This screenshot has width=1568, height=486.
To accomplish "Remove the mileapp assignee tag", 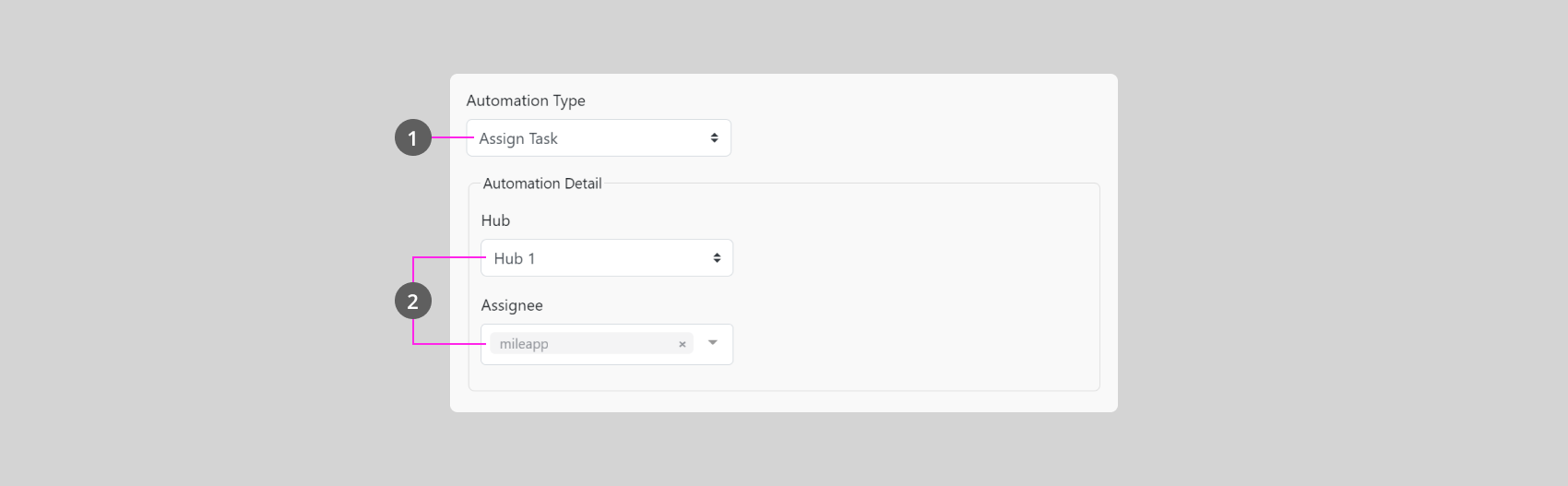I will [x=683, y=344].
